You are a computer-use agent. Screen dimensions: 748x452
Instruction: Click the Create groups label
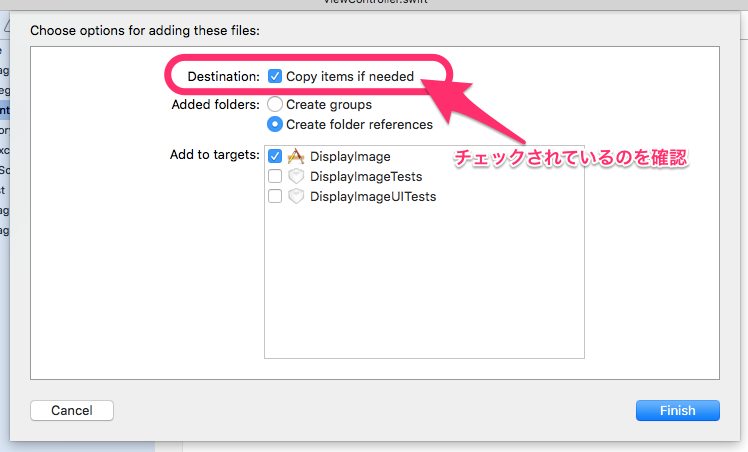[x=329, y=104]
